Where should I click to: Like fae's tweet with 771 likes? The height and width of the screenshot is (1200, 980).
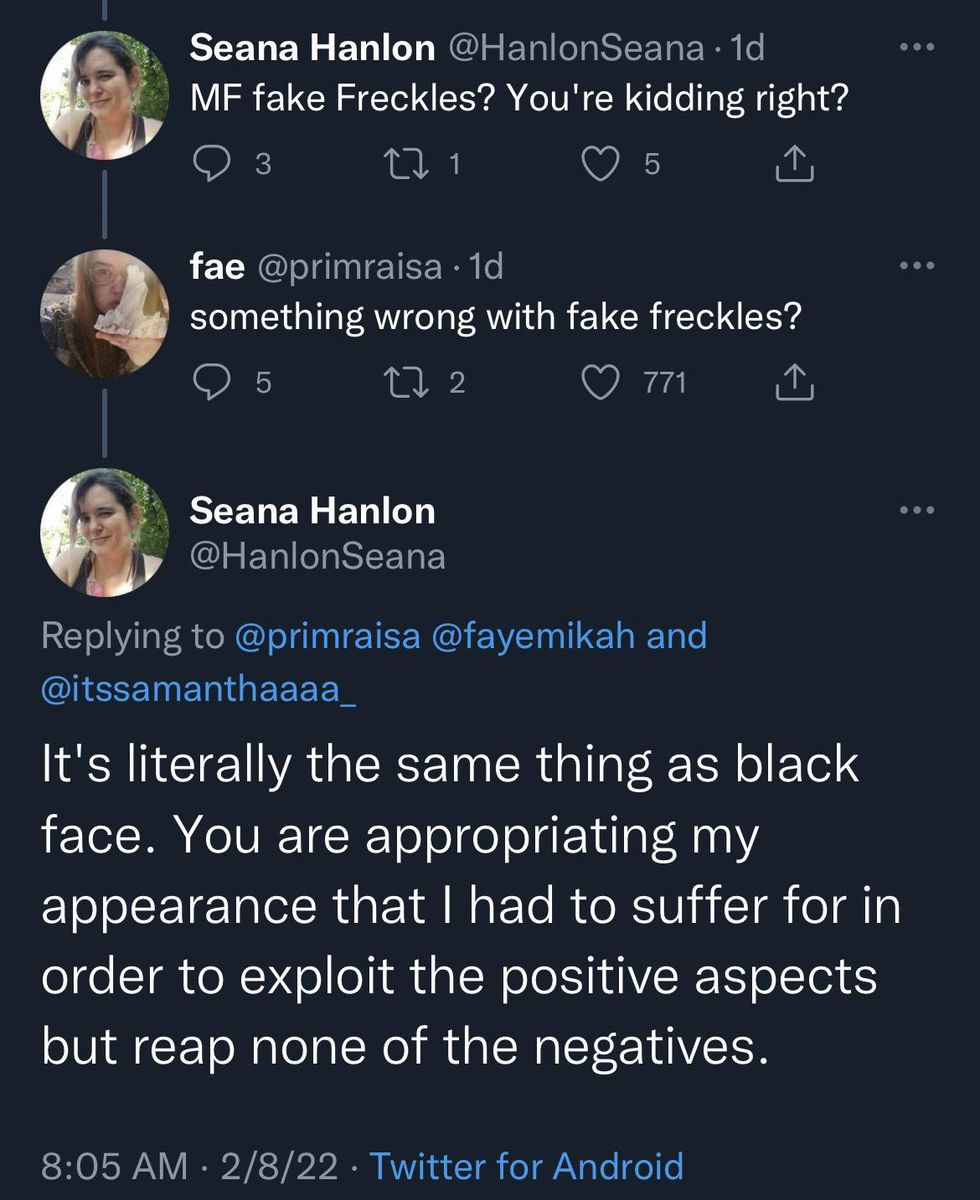pos(603,383)
